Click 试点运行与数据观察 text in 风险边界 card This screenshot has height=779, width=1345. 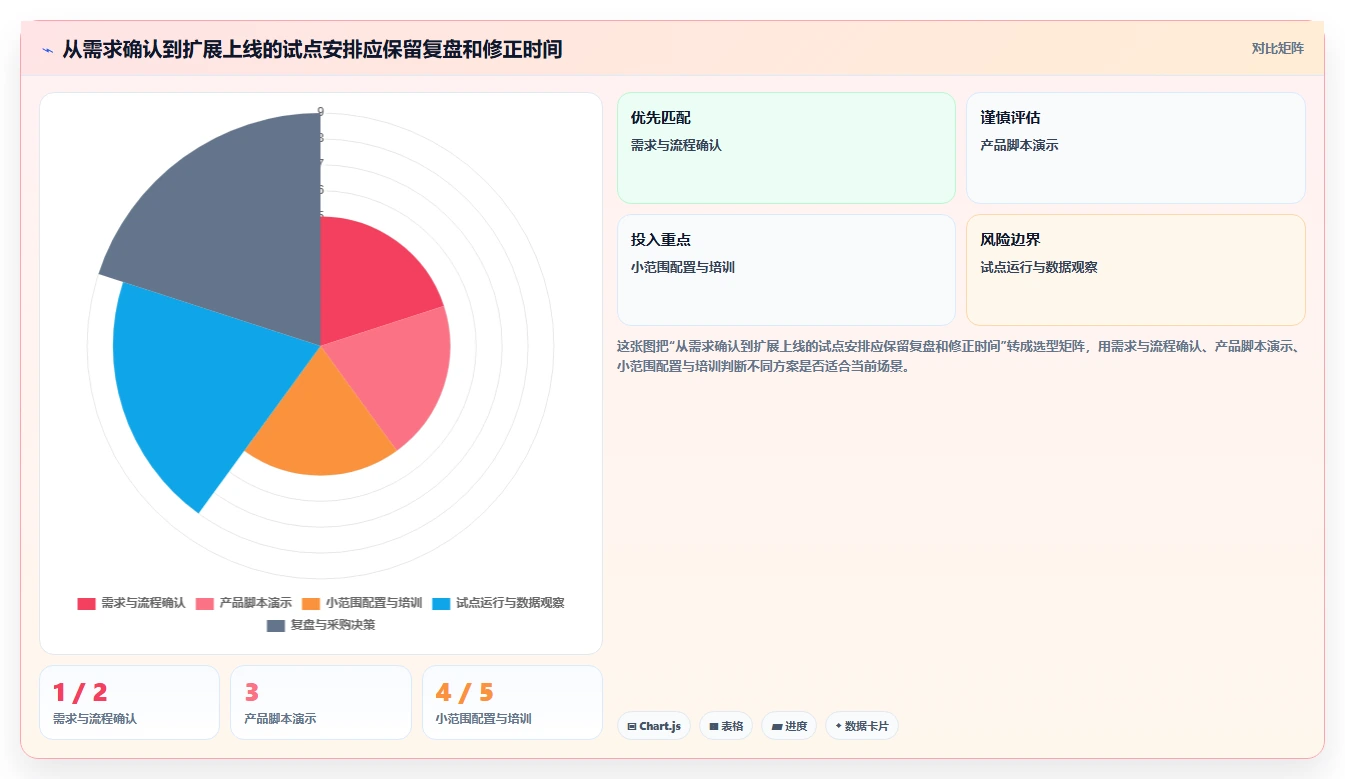coord(1039,267)
